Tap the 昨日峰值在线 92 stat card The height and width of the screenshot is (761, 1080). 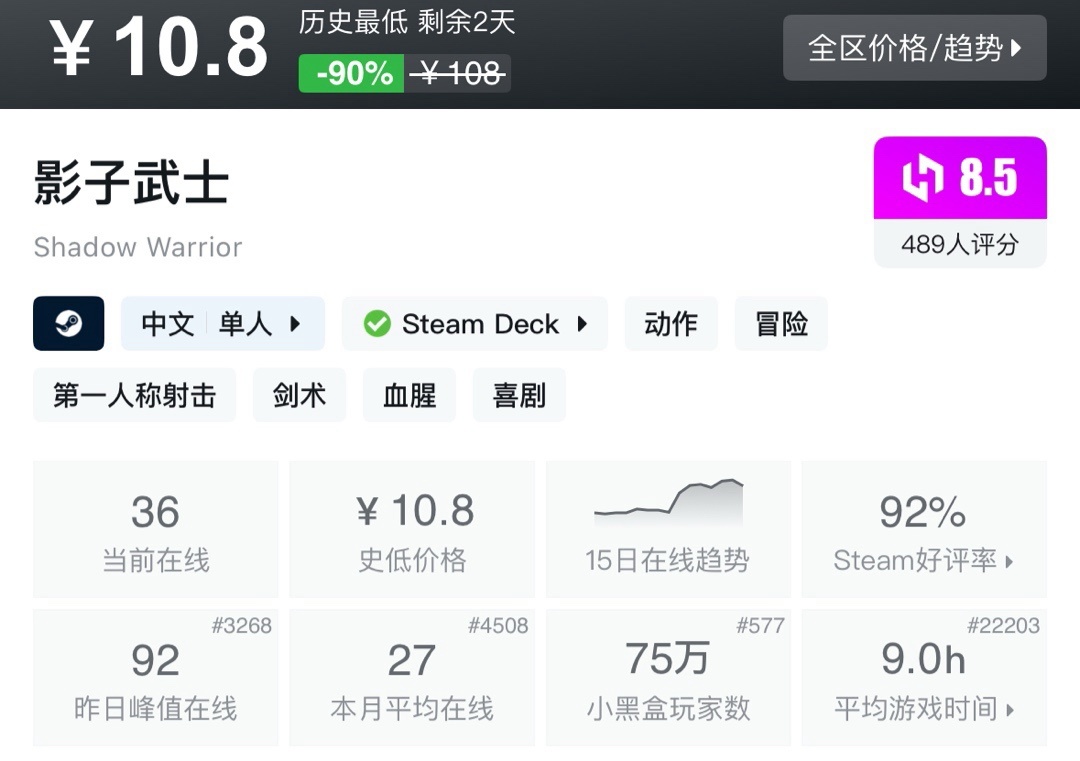pos(156,678)
